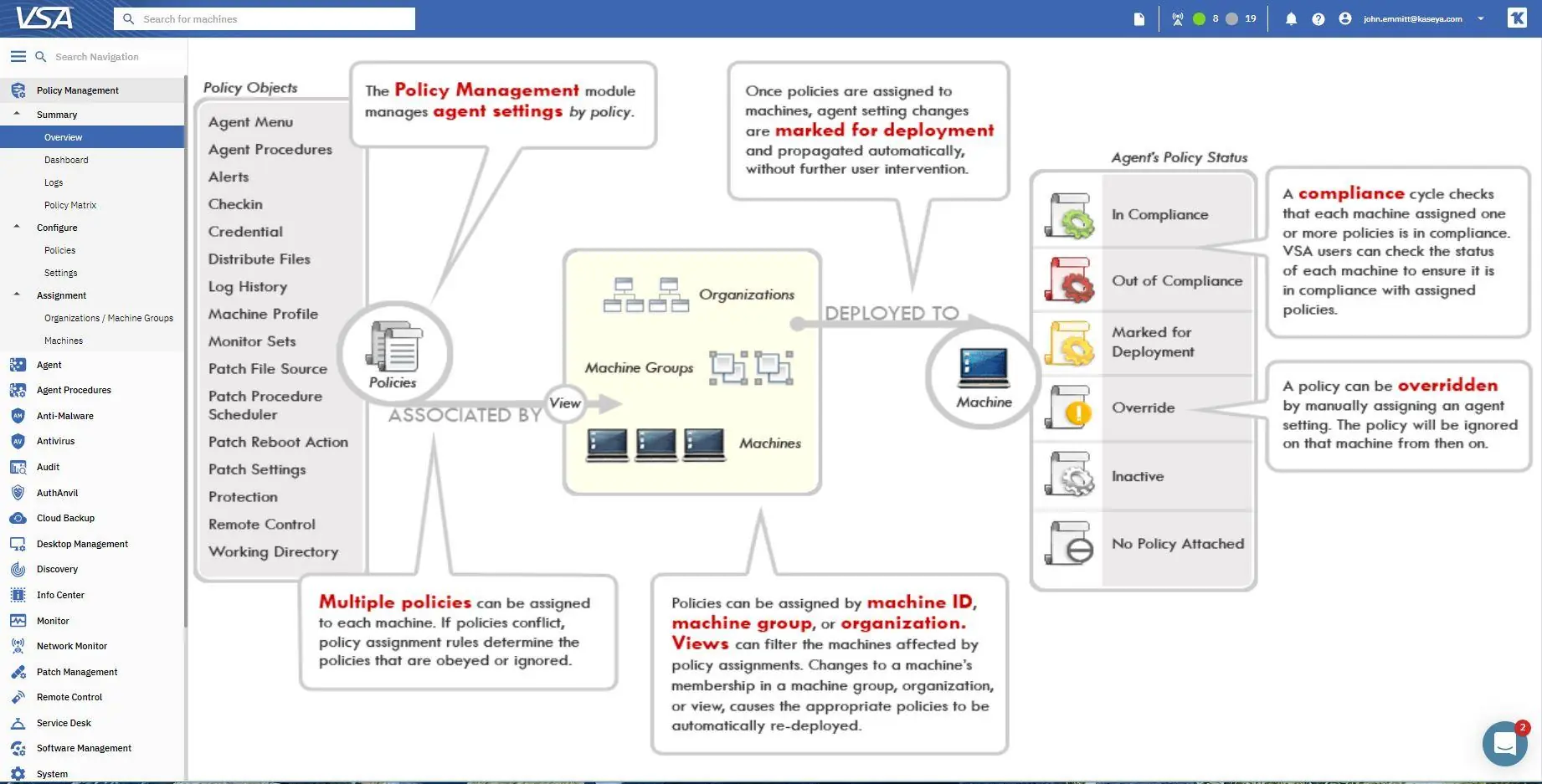Screen dimensions: 1542x784
Task: Click the Kaseya K icon
Action: (1517, 18)
